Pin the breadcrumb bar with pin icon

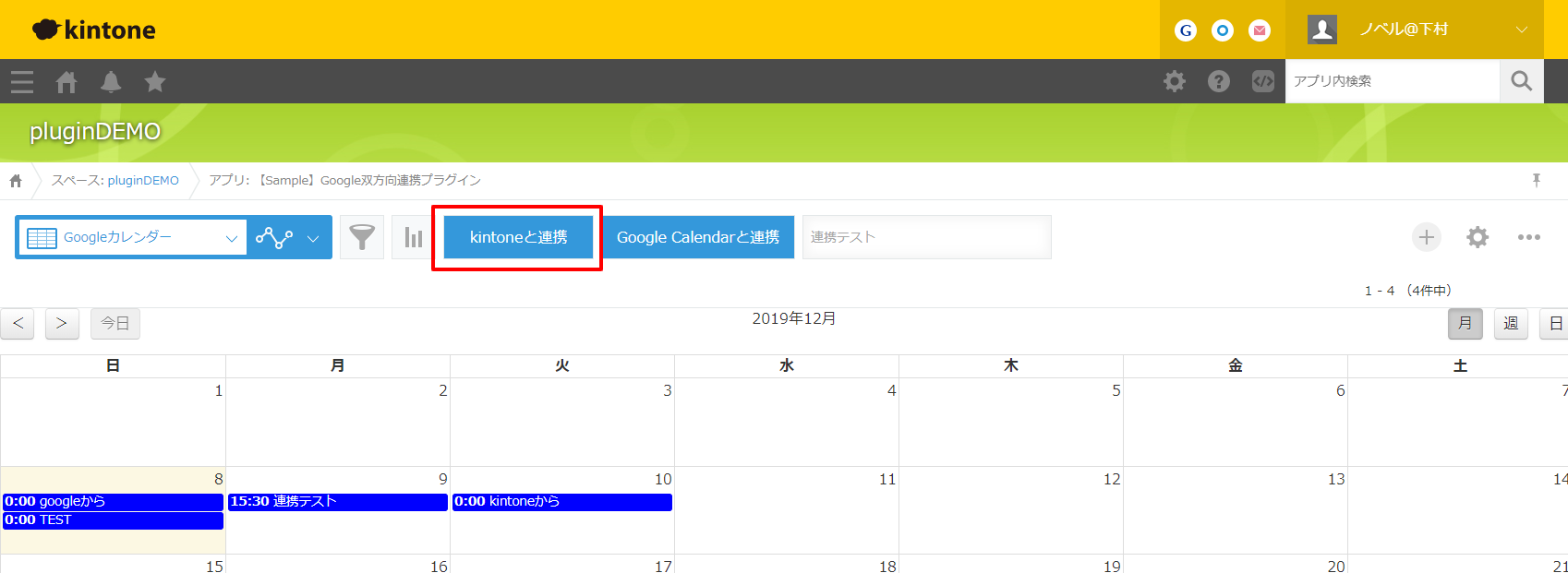pyautogui.click(x=1537, y=181)
